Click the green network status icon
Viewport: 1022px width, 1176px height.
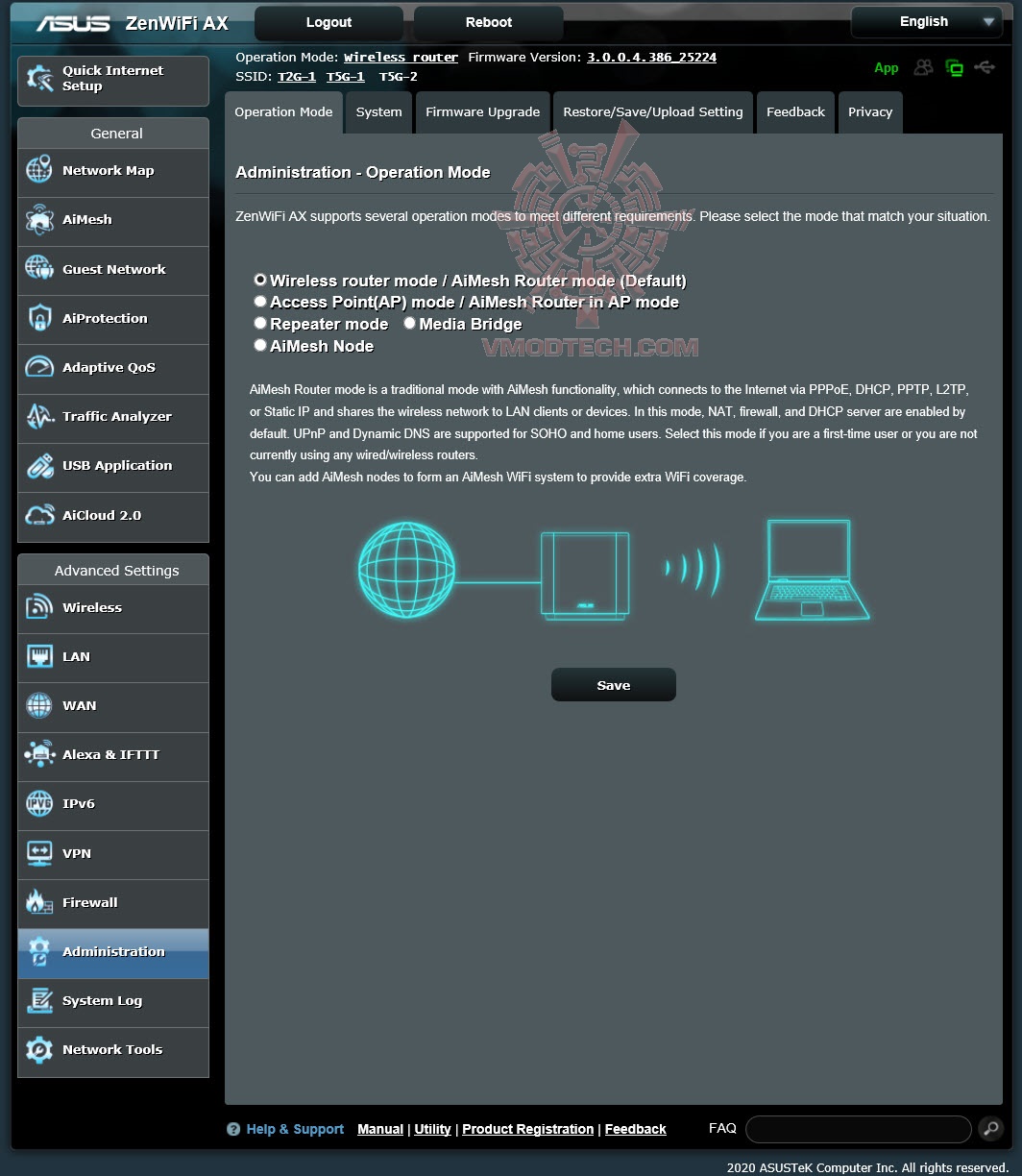pyautogui.click(x=954, y=67)
